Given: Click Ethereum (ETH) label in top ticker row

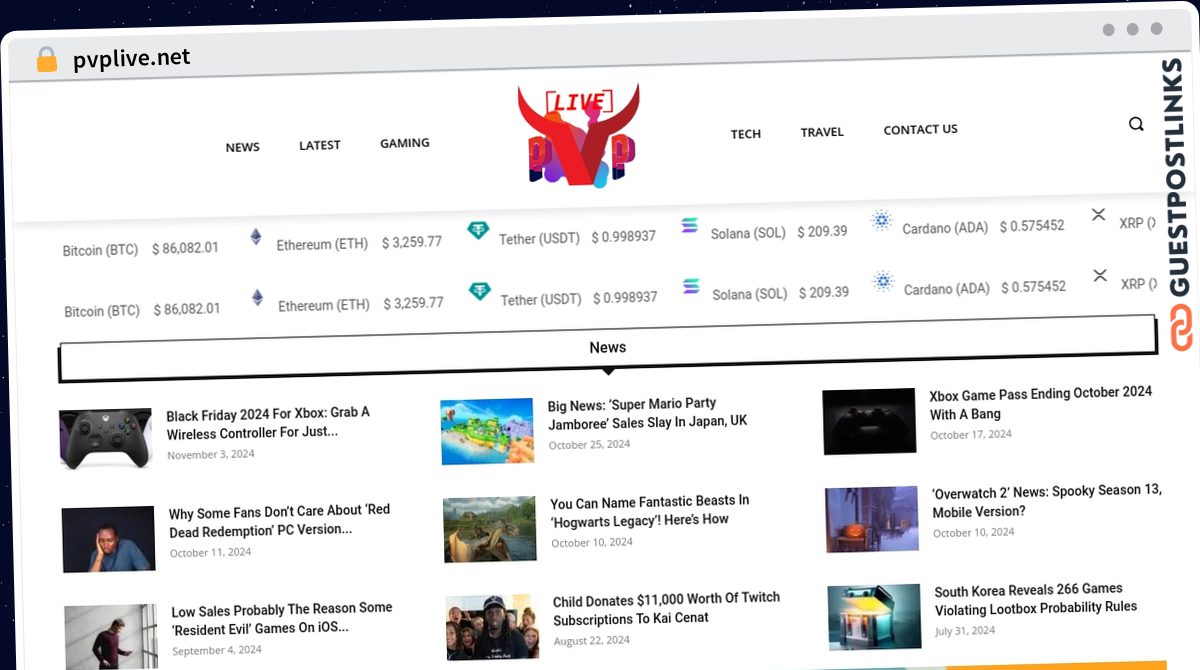Looking at the screenshot, I should 322,244.
